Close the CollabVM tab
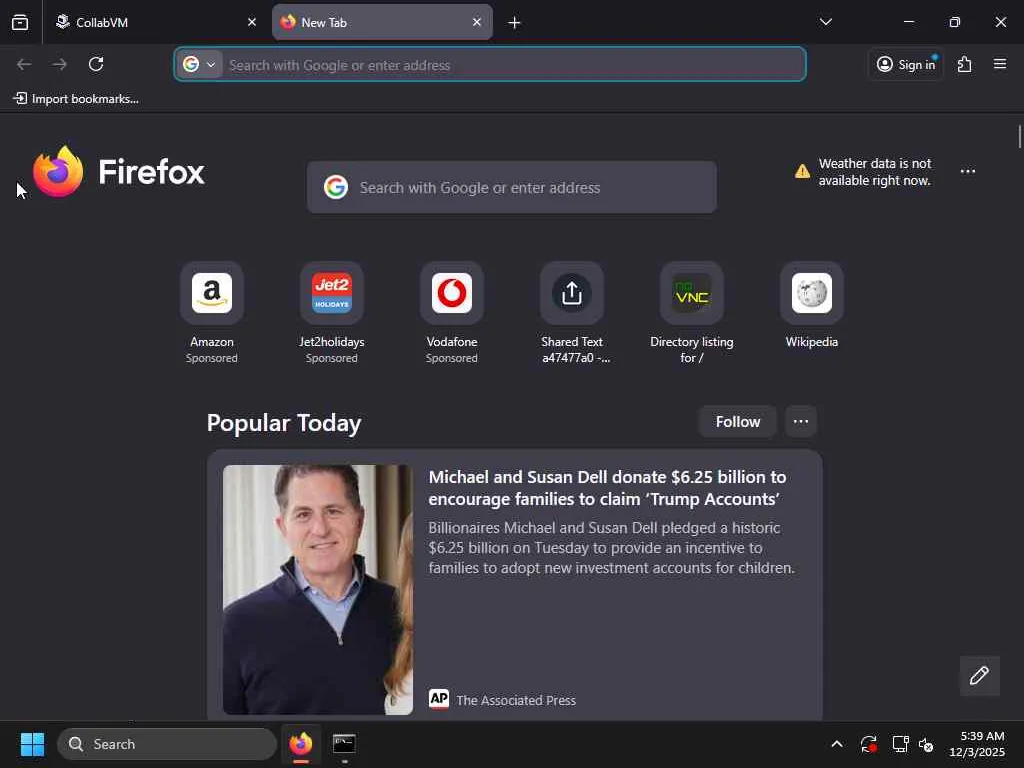 (251, 22)
